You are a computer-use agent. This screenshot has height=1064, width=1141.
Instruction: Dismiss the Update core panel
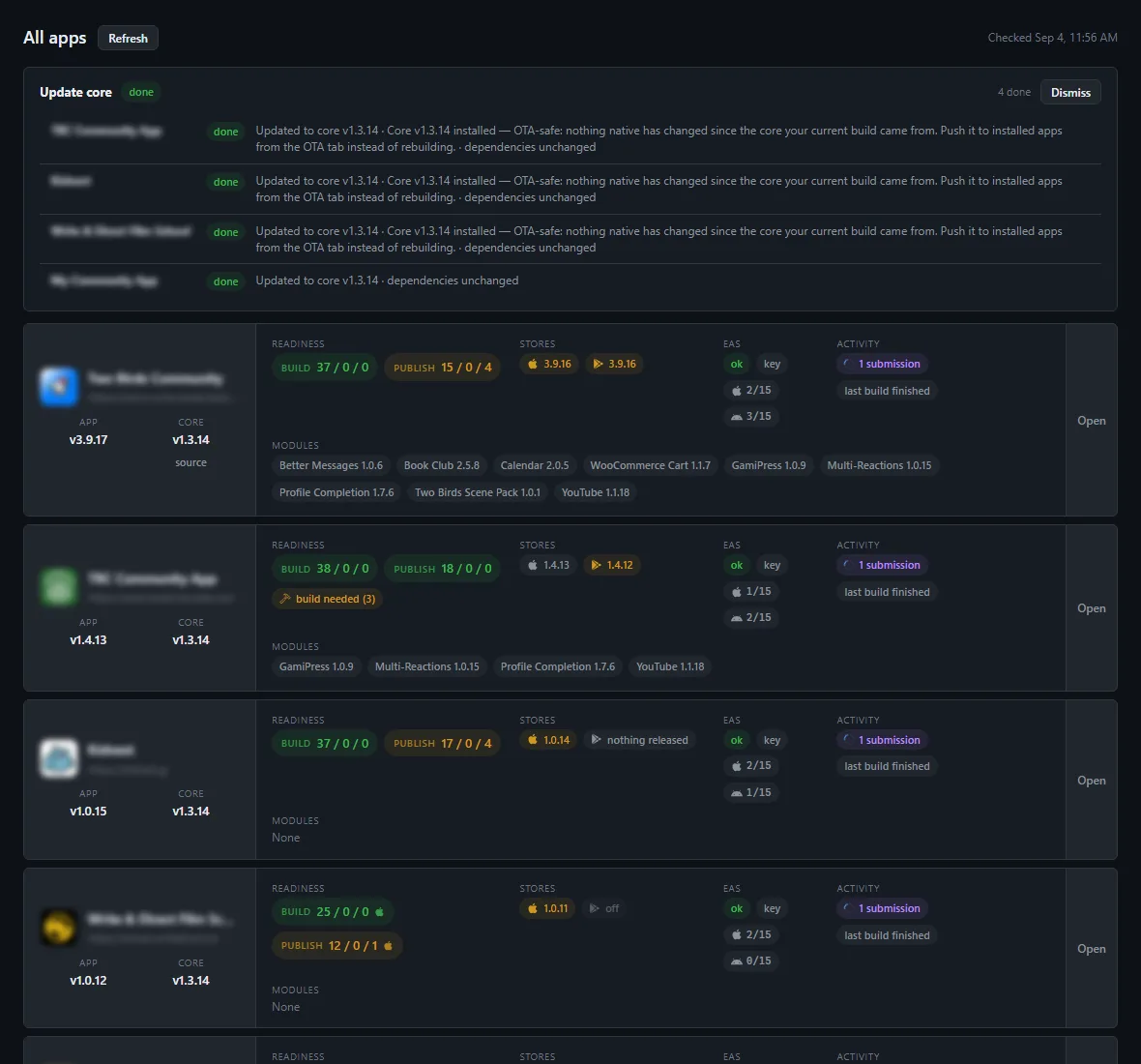(x=1070, y=93)
